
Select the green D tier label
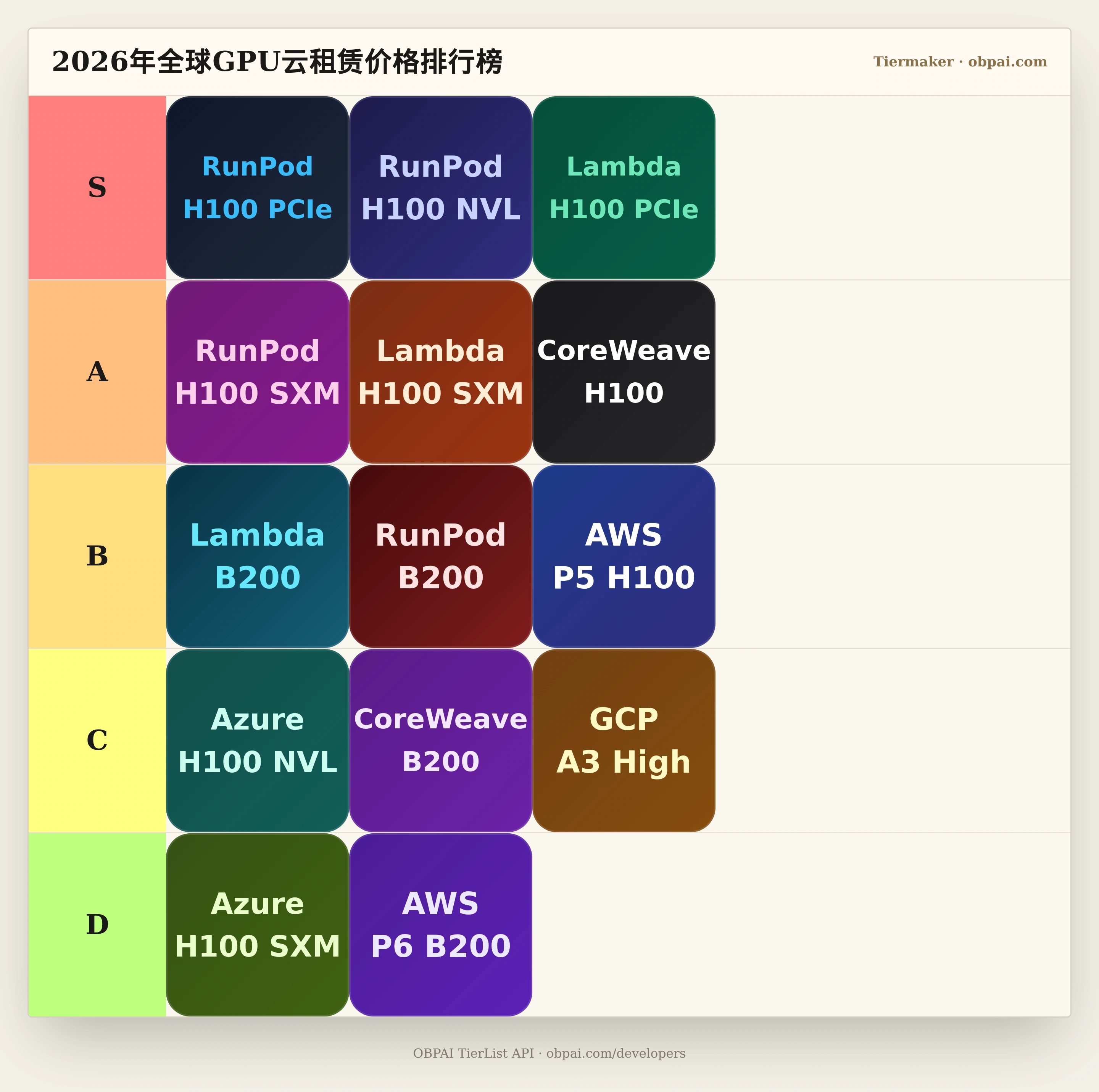pyautogui.click(x=97, y=925)
